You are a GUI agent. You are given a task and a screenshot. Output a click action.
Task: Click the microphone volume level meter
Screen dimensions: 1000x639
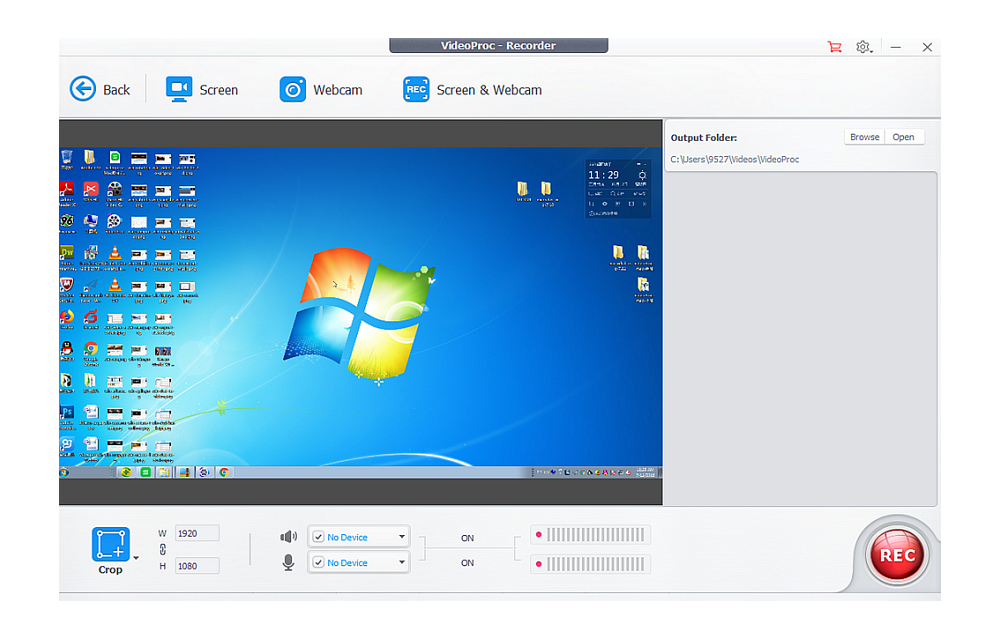591,564
